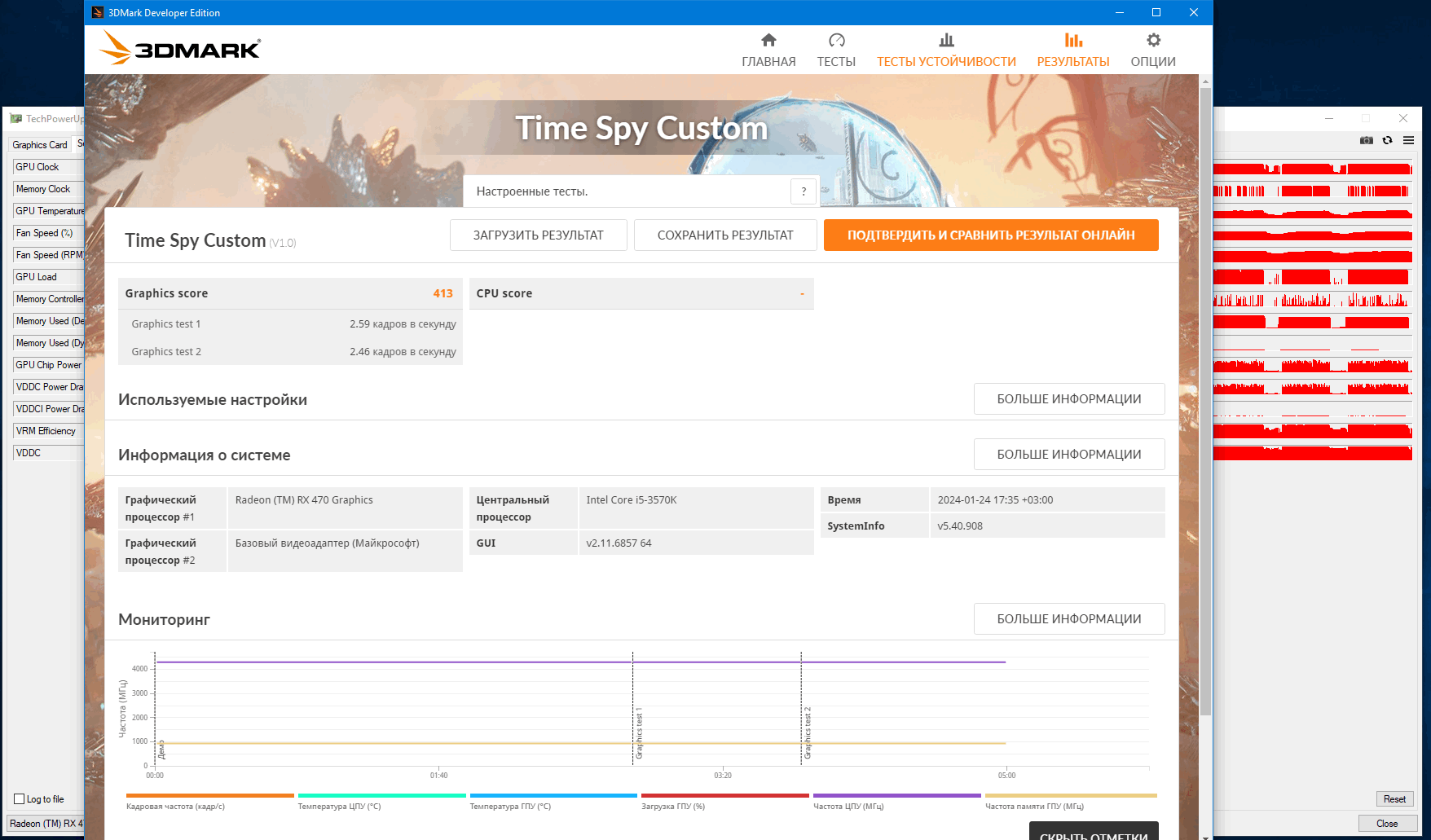Click the 3DMark vertical scrollbar thumb
The height and width of the screenshot is (840, 1431).
[x=1205, y=402]
